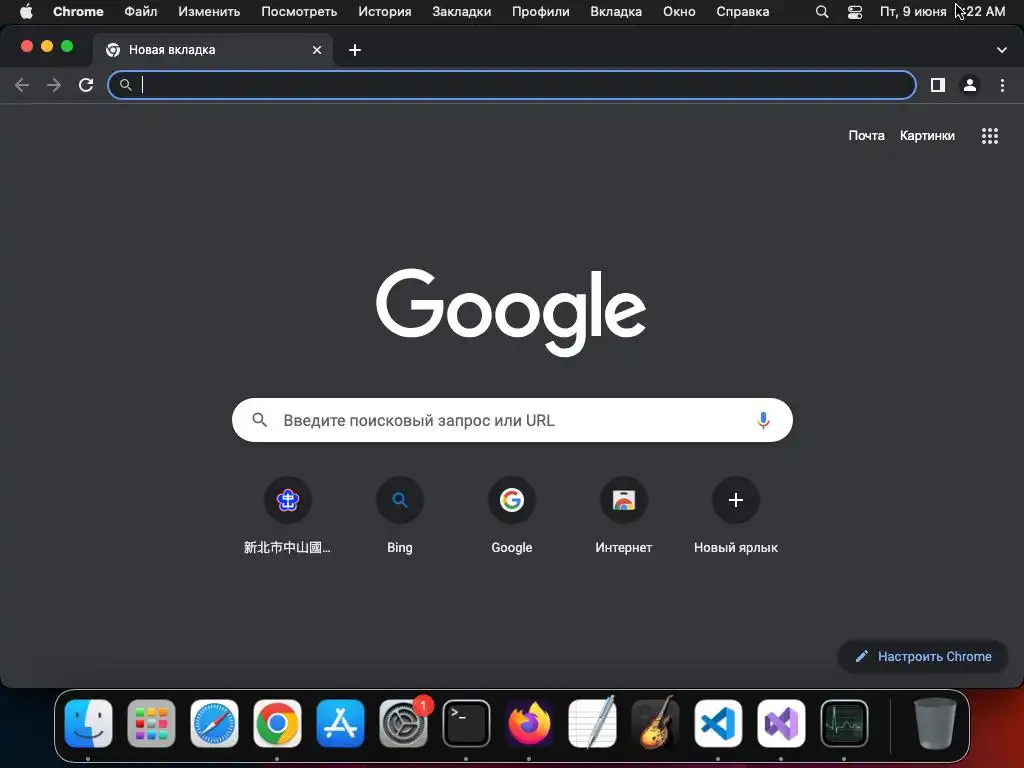This screenshot has height=768, width=1024.
Task: Start voice search with the microphone icon
Action: [x=763, y=420]
